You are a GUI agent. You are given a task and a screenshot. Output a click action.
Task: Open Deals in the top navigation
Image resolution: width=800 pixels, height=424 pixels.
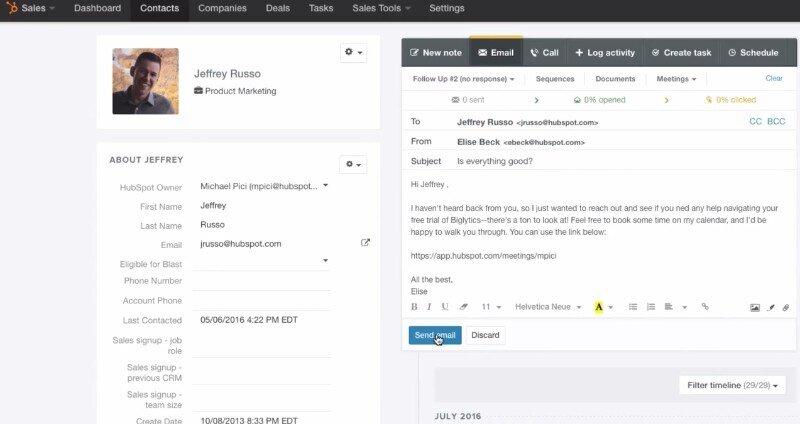coord(280,9)
